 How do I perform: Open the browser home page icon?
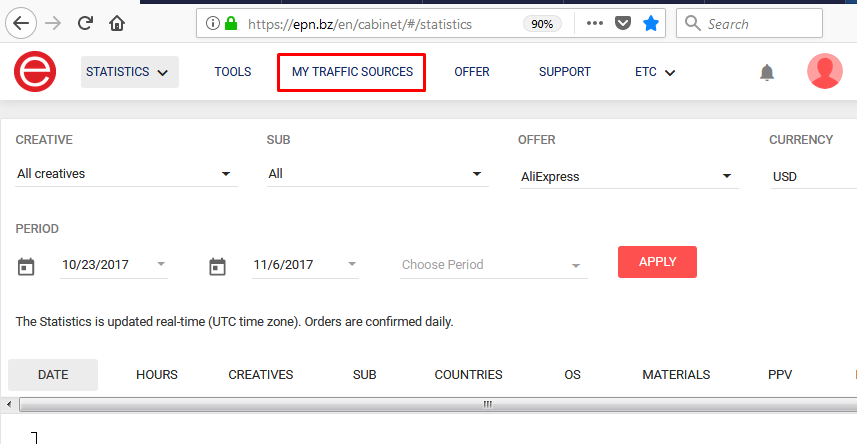coord(117,23)
